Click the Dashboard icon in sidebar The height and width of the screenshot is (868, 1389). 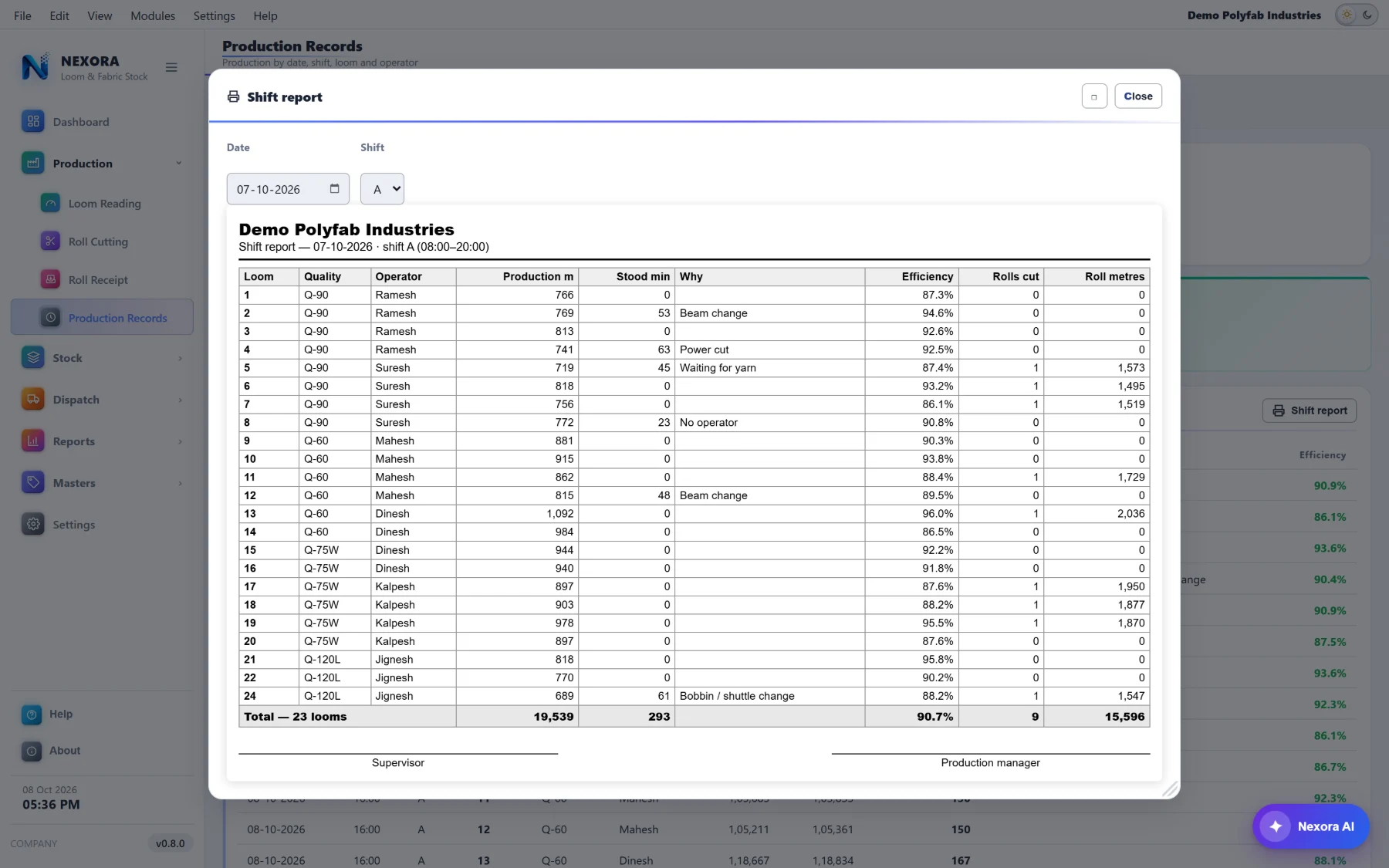click(32, 121)
